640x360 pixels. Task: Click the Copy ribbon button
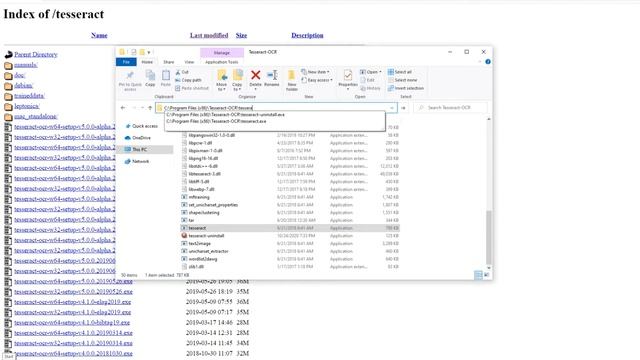click(x=150, y=78)
